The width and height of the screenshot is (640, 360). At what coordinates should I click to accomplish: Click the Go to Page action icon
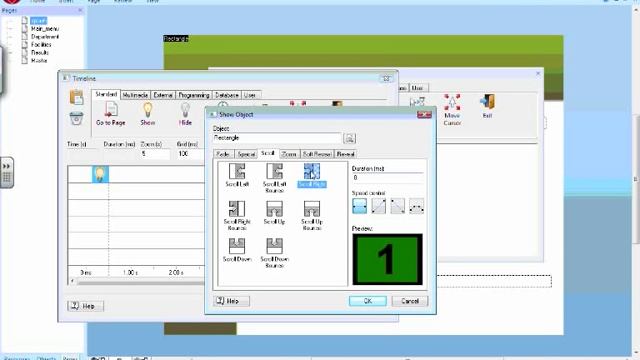coord(111,114)
